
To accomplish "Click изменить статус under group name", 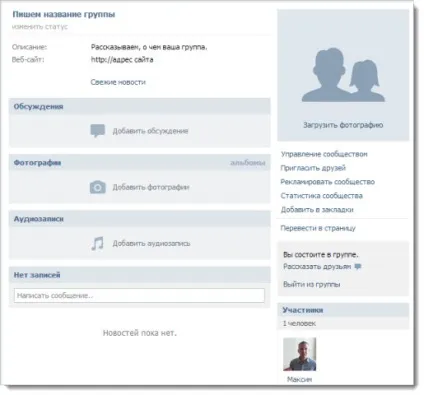I will pos(40,27).
